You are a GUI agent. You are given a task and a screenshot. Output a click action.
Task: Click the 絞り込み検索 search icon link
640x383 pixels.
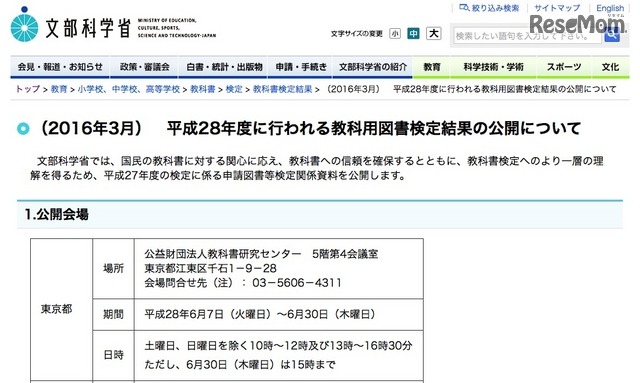point(489,8)
